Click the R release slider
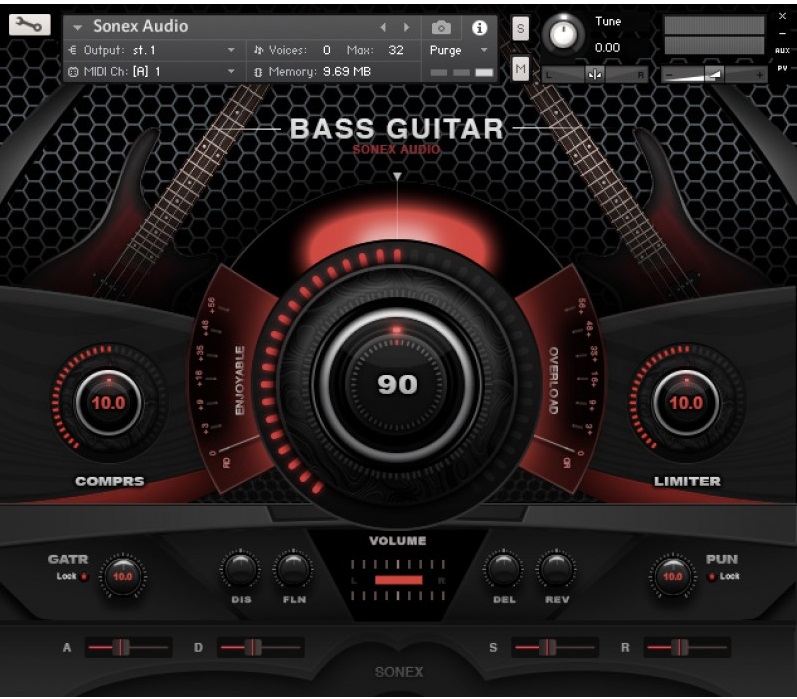This screenshot has width=797, height=699. 687,648
